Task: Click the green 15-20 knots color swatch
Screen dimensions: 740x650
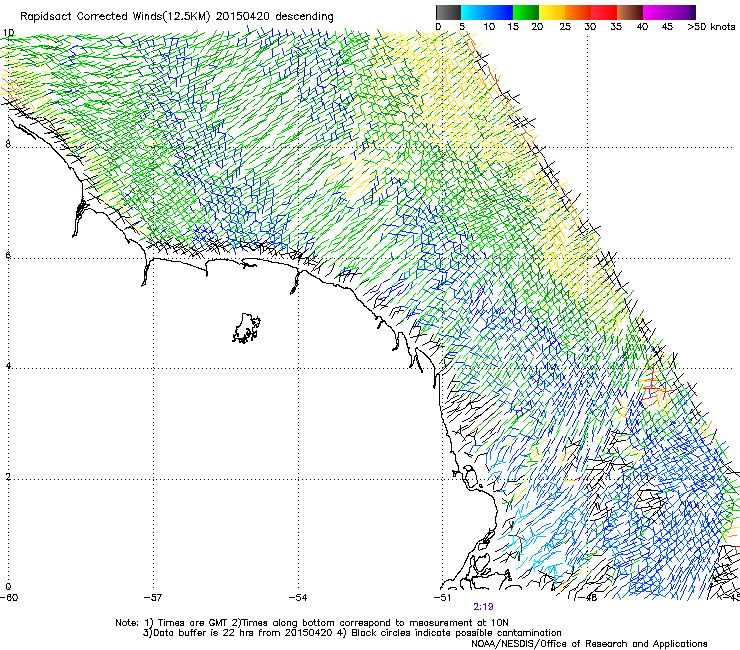Action: click(x=526, y=12)
